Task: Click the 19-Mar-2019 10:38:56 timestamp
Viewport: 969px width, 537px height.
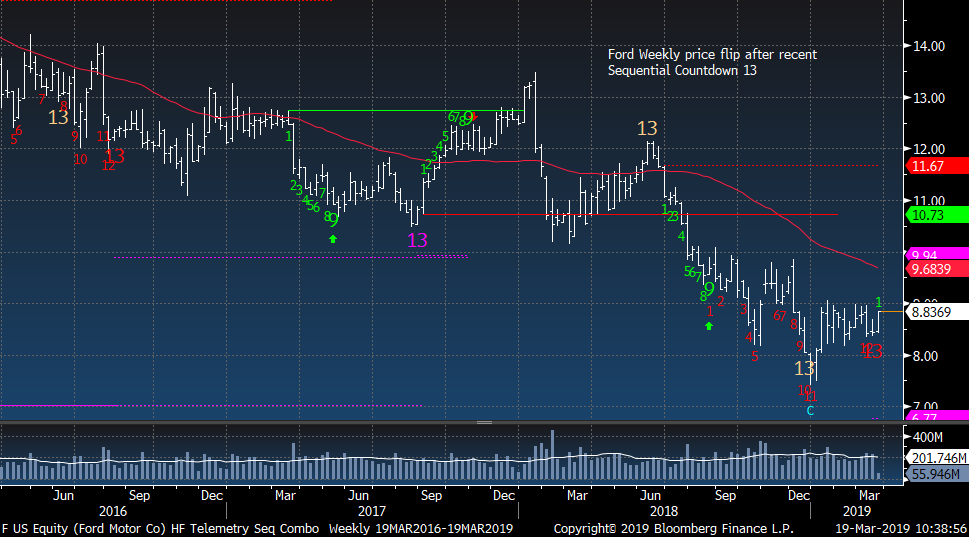Action: click(901, 529)
